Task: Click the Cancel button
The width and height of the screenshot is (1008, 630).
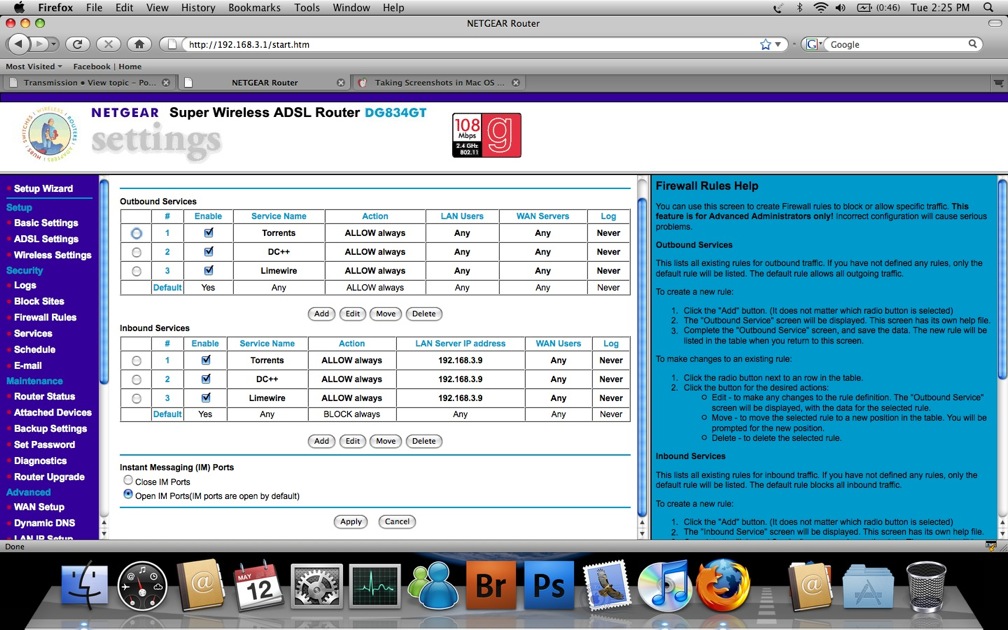Action: [397, 521]
